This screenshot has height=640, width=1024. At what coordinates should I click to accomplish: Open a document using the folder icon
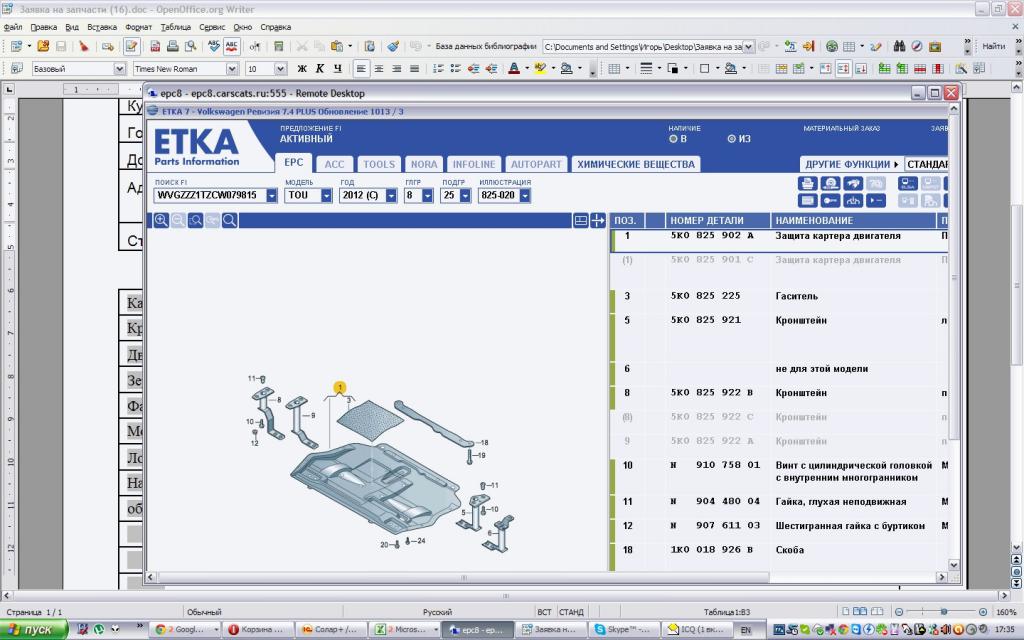coord(43,46)
